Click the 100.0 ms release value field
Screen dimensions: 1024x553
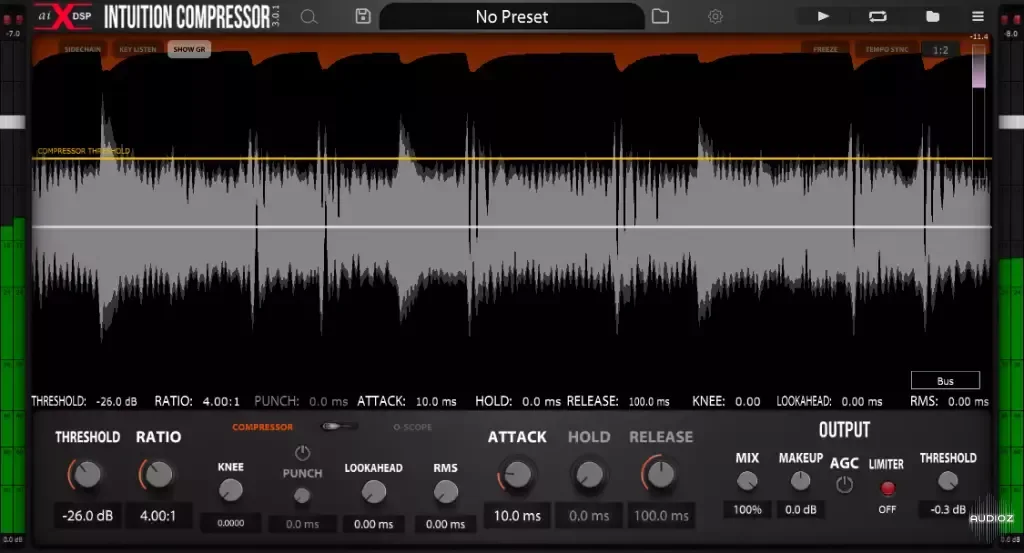click(x=661, y=516)
